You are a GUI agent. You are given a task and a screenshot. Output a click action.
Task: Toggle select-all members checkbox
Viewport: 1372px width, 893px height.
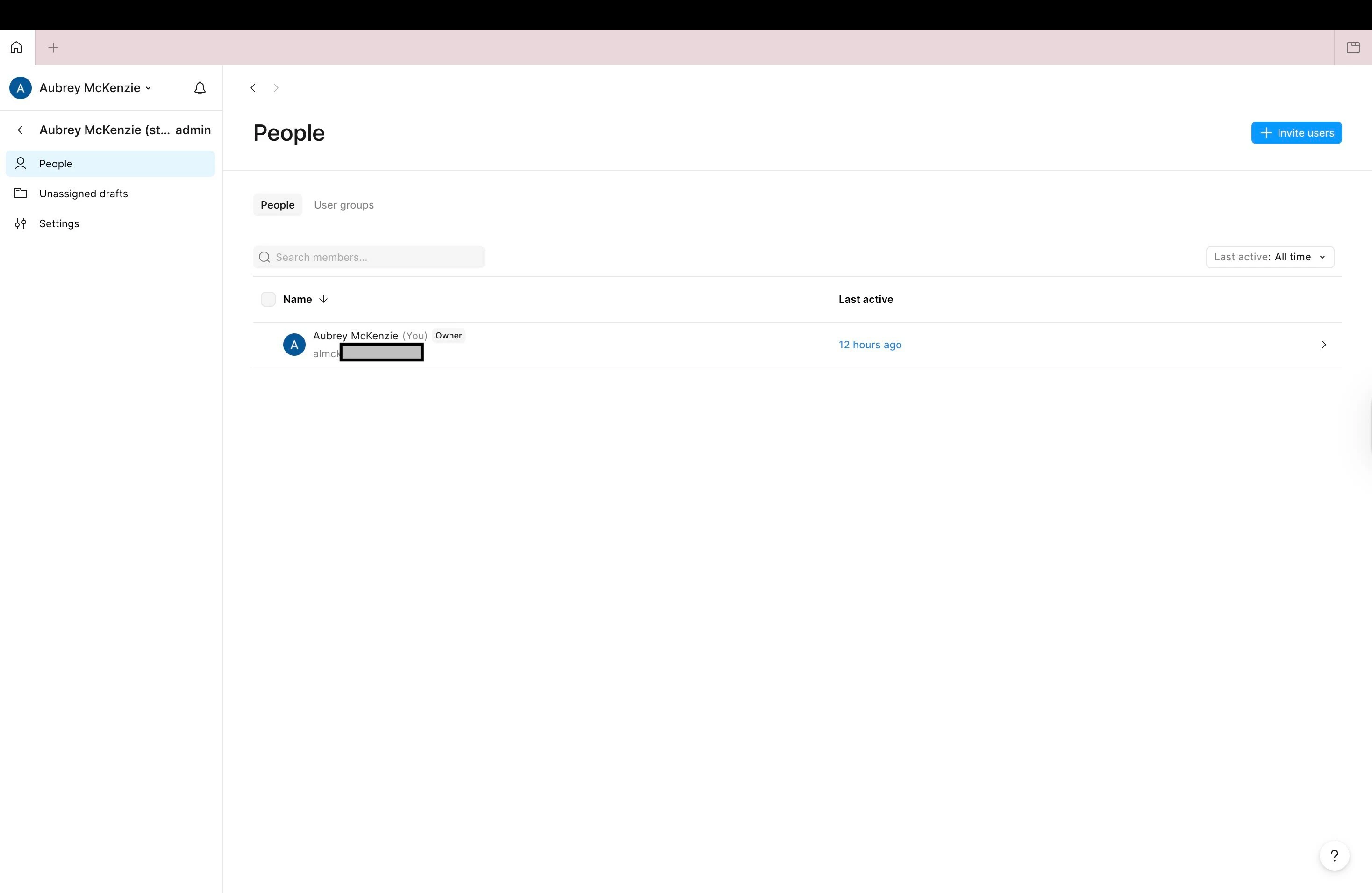coord(268,299)
